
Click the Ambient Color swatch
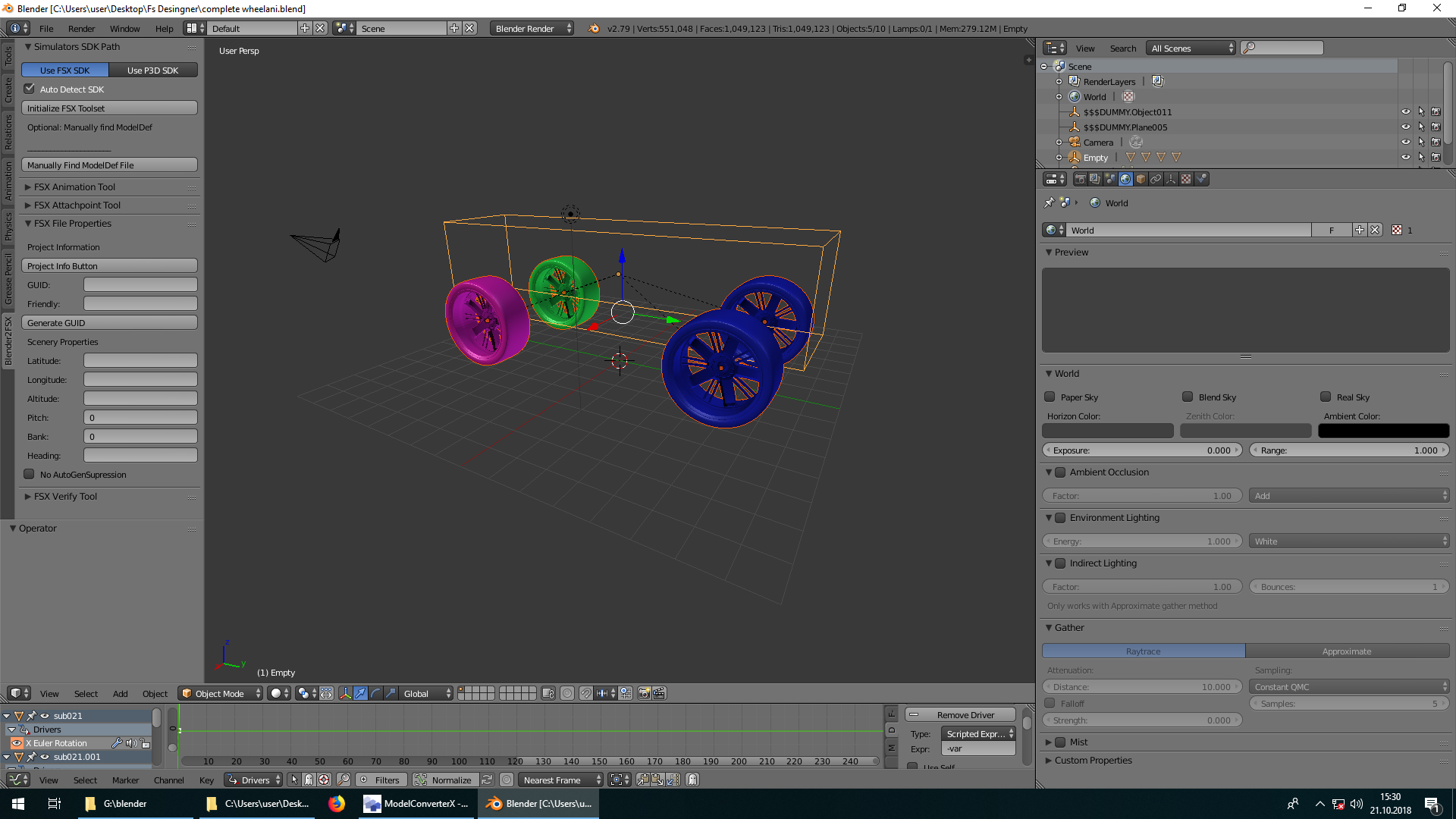click(1383, 430)
